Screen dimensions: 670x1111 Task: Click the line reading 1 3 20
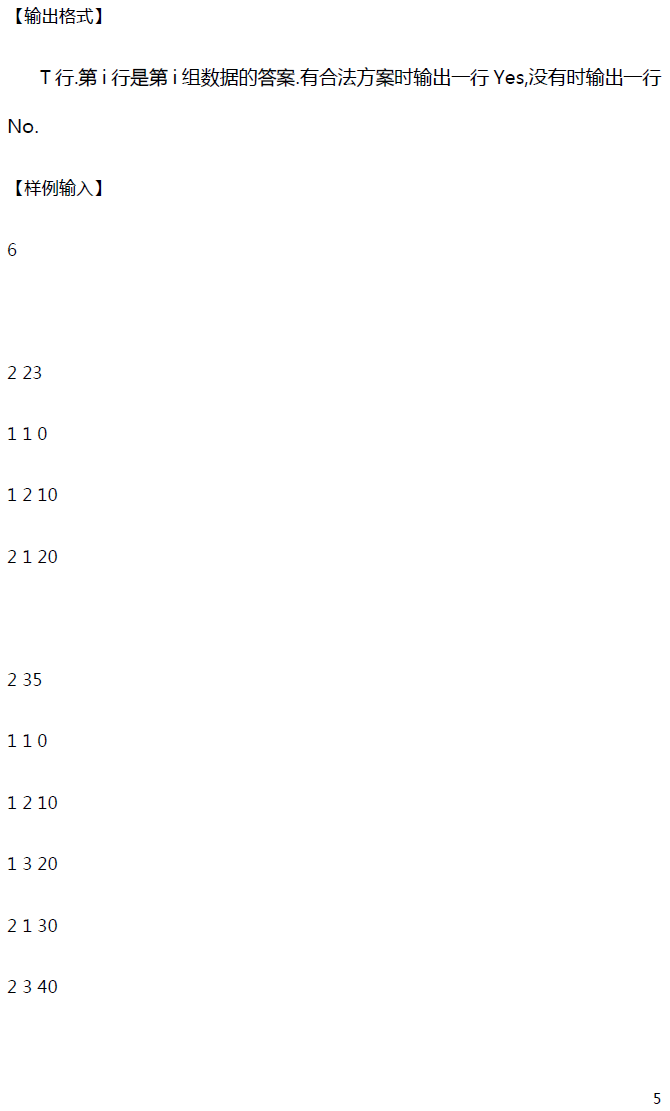point(33,864)
